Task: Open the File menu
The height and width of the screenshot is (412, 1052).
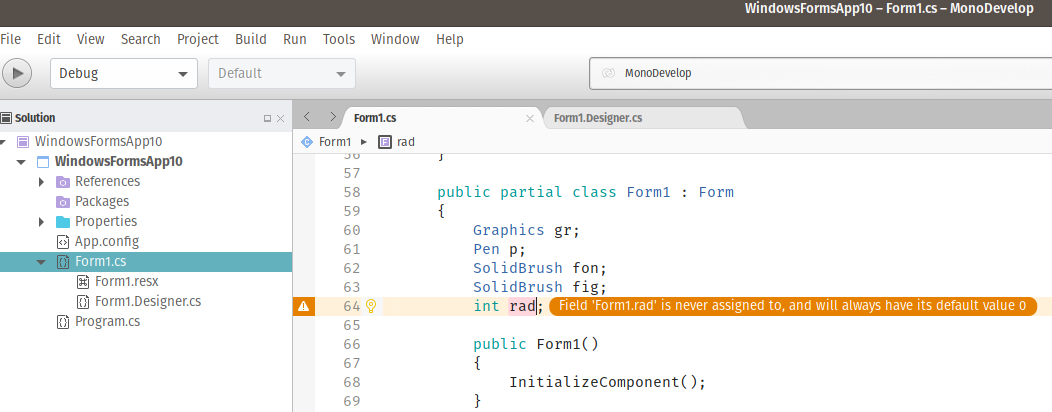Action: tap(11, 39)
